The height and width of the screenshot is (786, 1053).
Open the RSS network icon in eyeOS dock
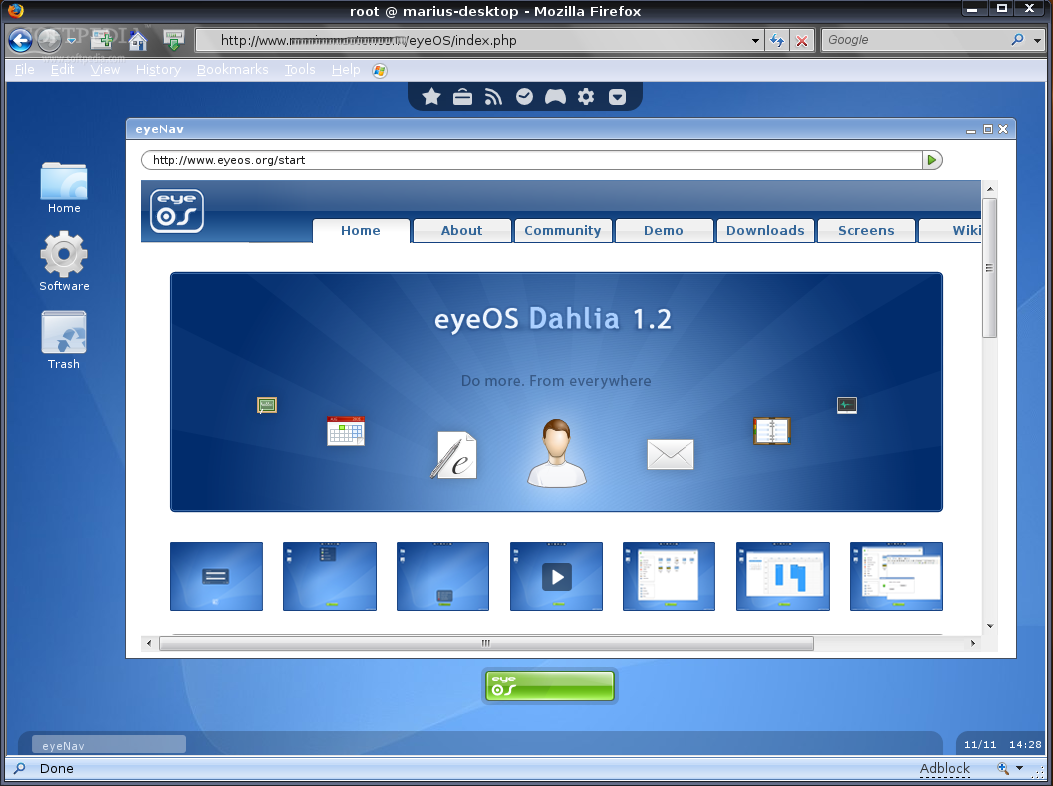pos(494,97)
